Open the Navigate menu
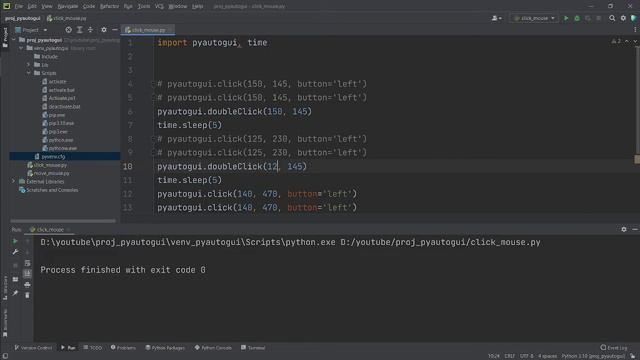Viewport: 640px width, 360px height. point(68,6)
